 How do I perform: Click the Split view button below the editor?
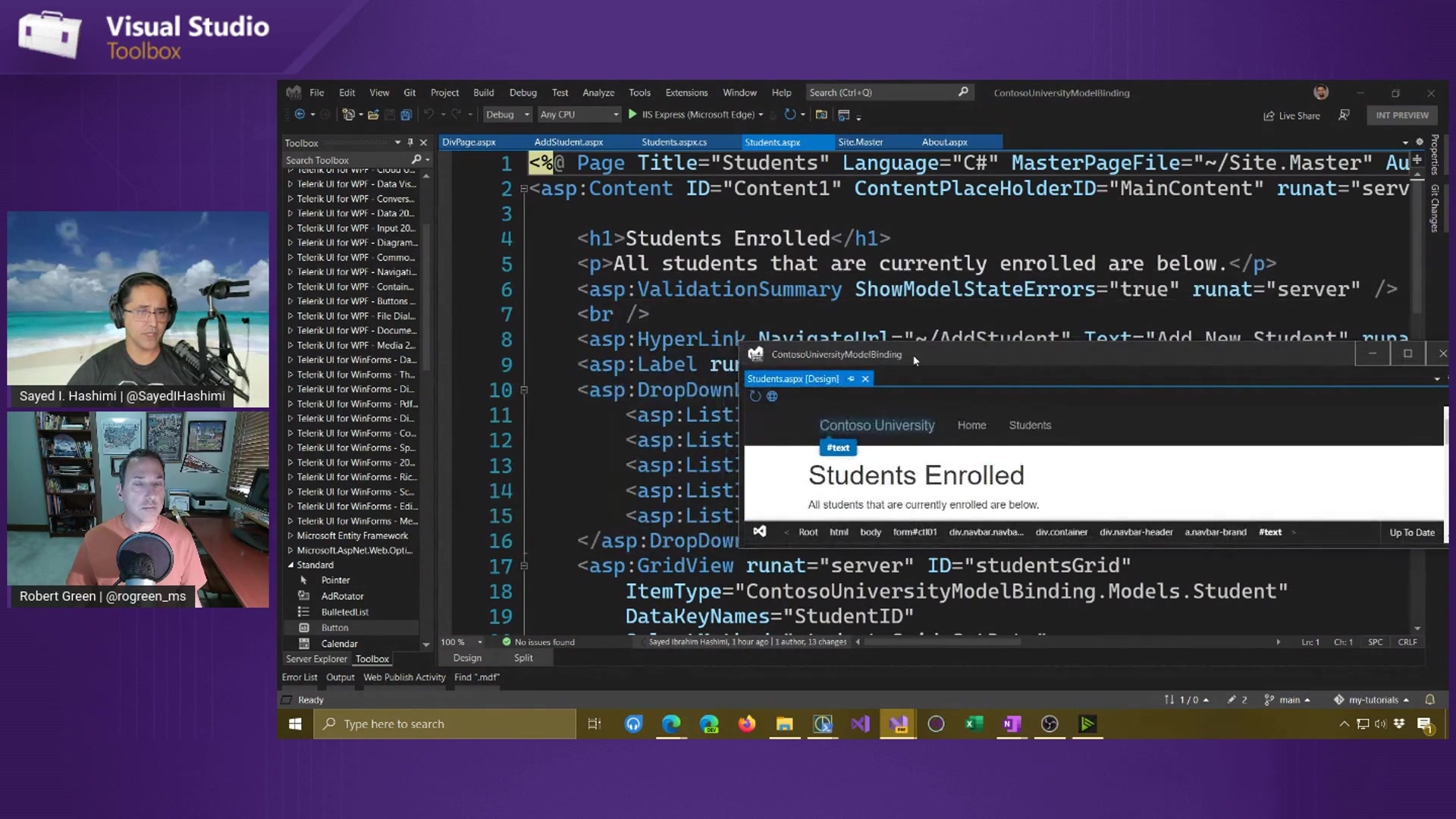coord(522,657)
